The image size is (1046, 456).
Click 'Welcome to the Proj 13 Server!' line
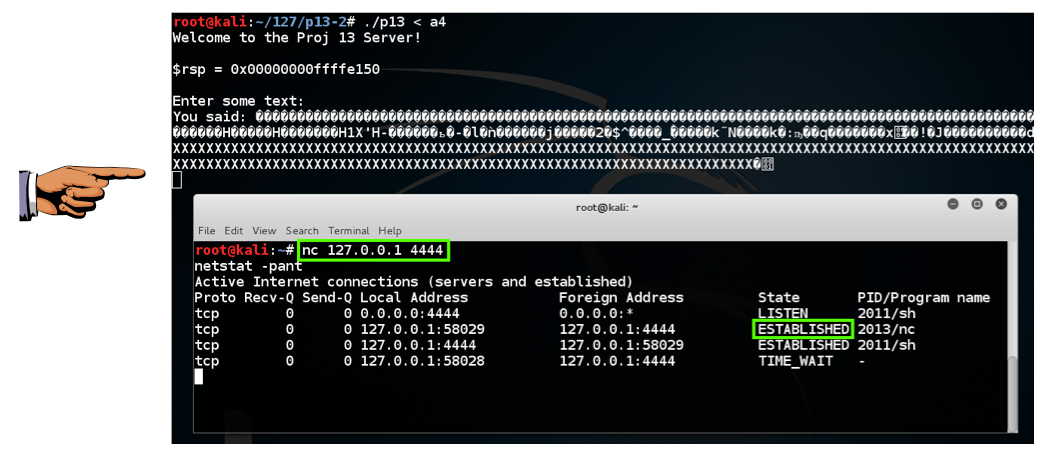pyautogui.click(x=297, y=37)
